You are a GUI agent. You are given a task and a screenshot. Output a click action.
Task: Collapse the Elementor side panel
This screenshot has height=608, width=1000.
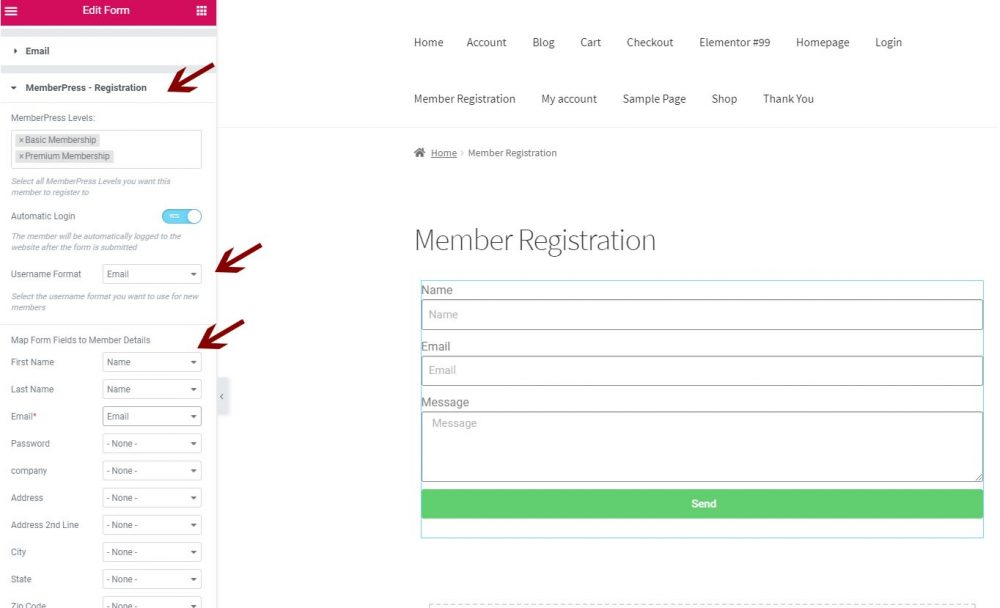click(221, 397)
